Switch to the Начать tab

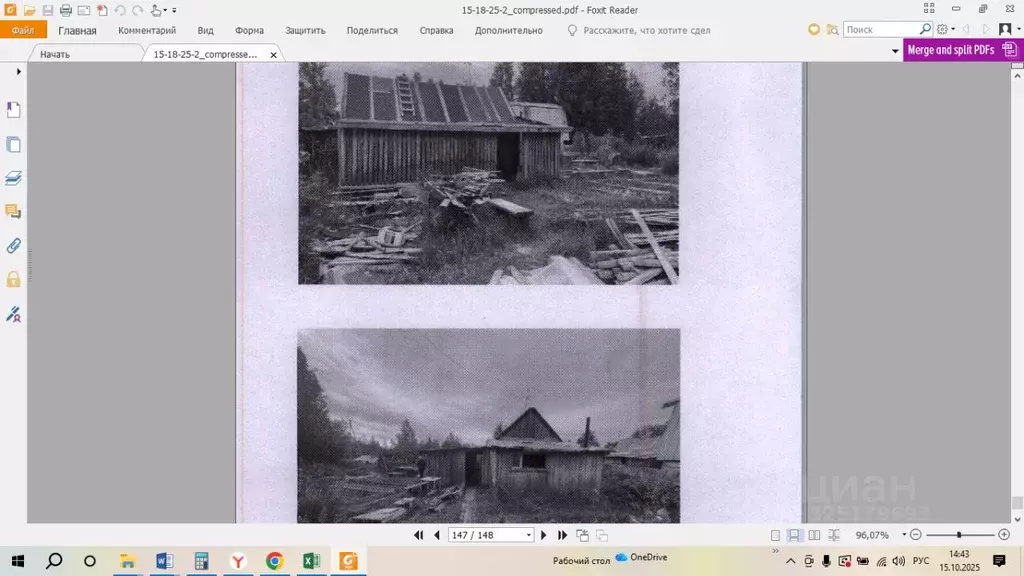(55, 54)
